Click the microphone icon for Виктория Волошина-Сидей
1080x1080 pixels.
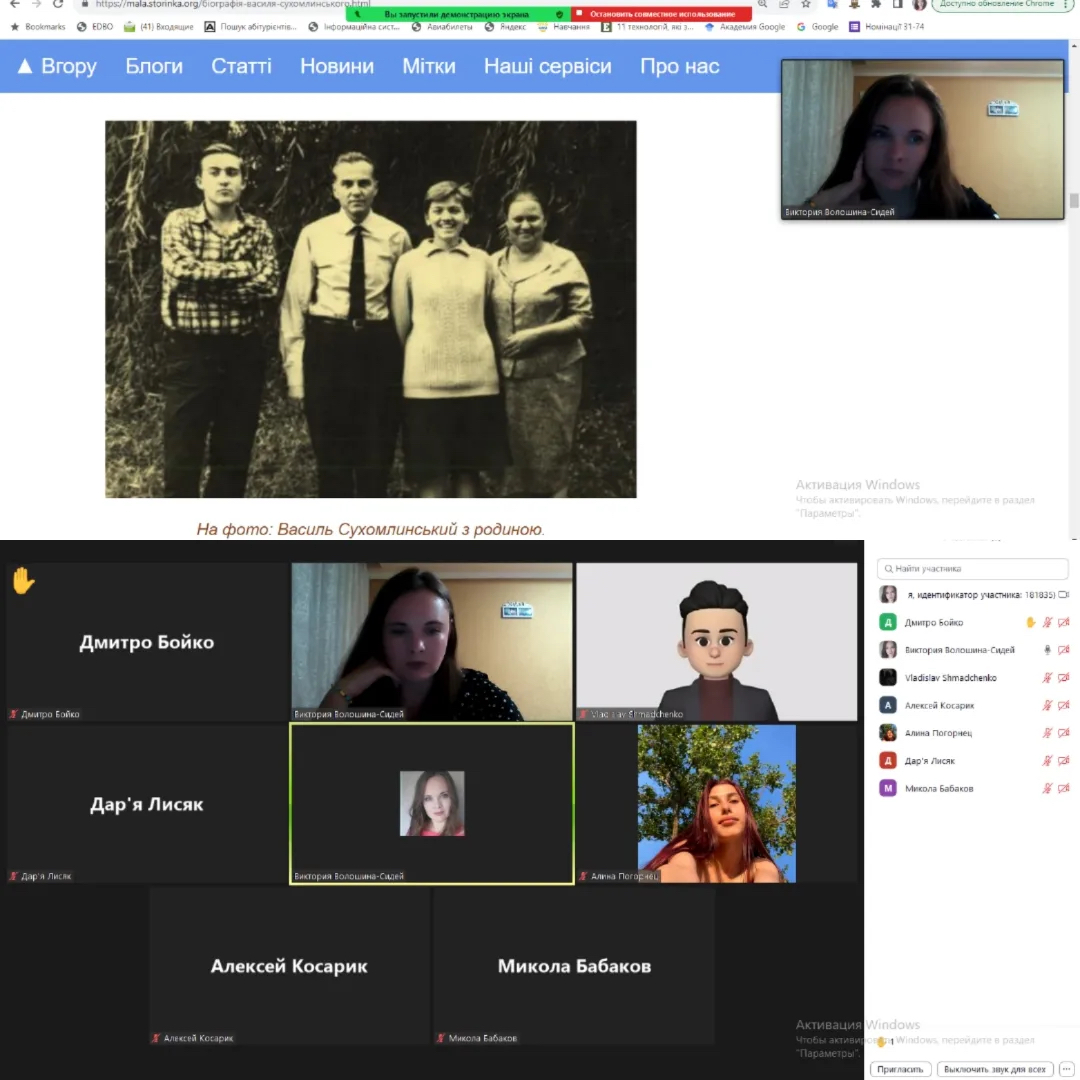pos(1047,650)
